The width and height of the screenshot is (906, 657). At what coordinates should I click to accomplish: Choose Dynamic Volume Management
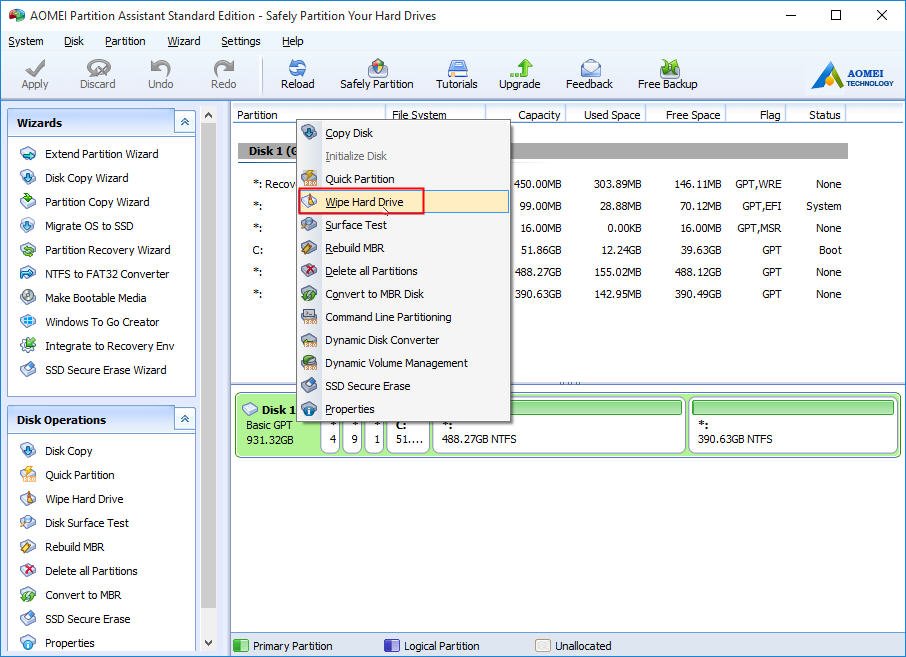[x=403, y=363]
